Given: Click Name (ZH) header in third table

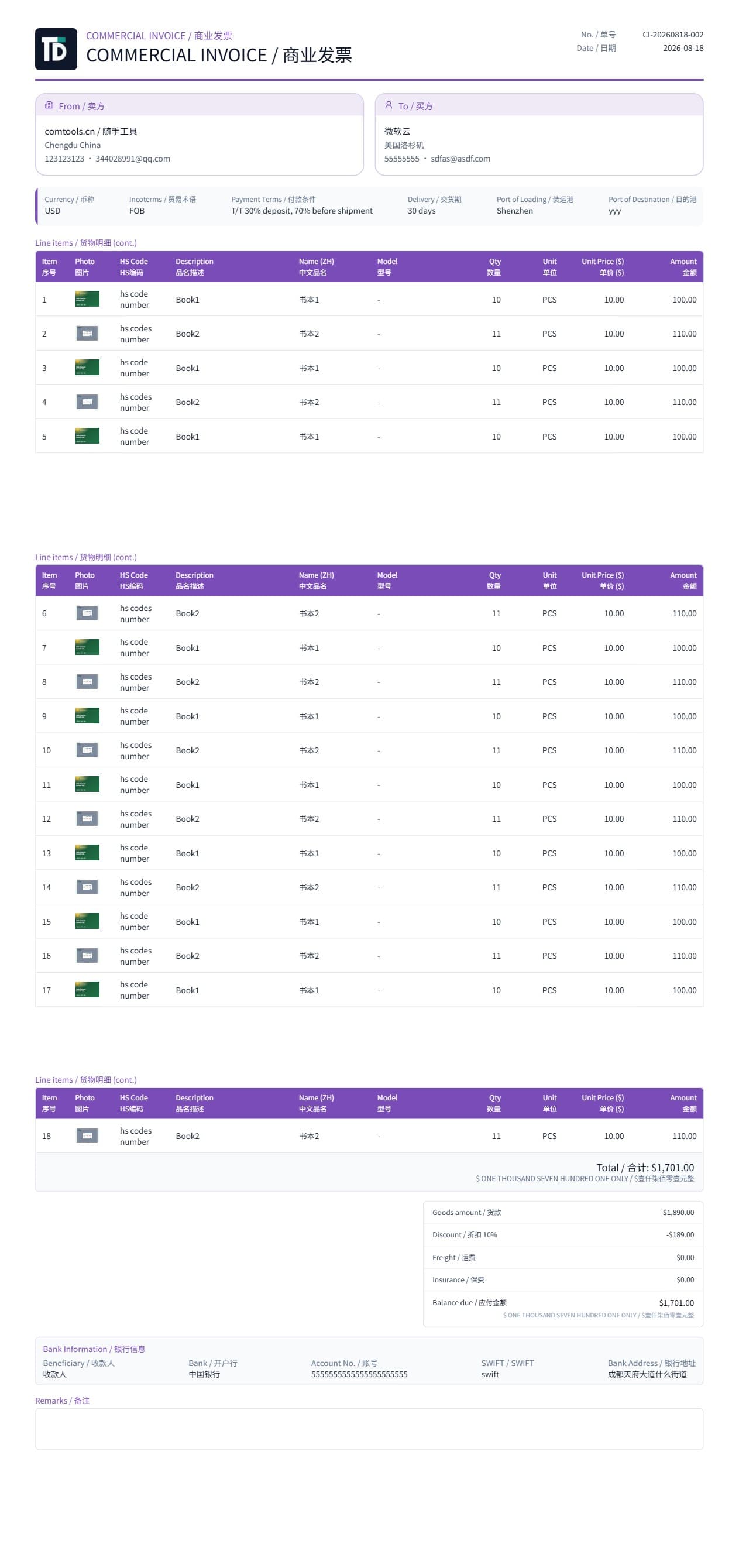Looking at the screenshot, I should pyautogui.click(x=316, y=1103).
